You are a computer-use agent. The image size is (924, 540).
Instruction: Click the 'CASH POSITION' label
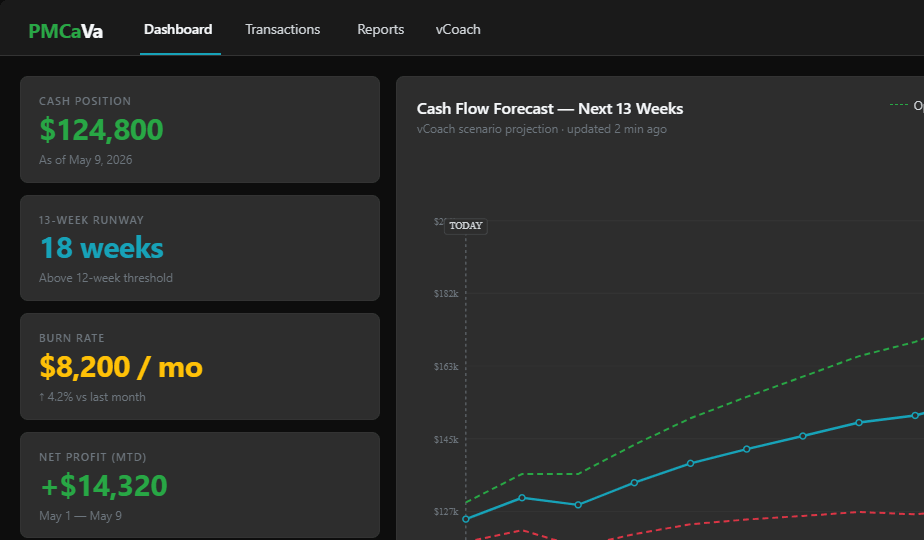click(85, 101)
